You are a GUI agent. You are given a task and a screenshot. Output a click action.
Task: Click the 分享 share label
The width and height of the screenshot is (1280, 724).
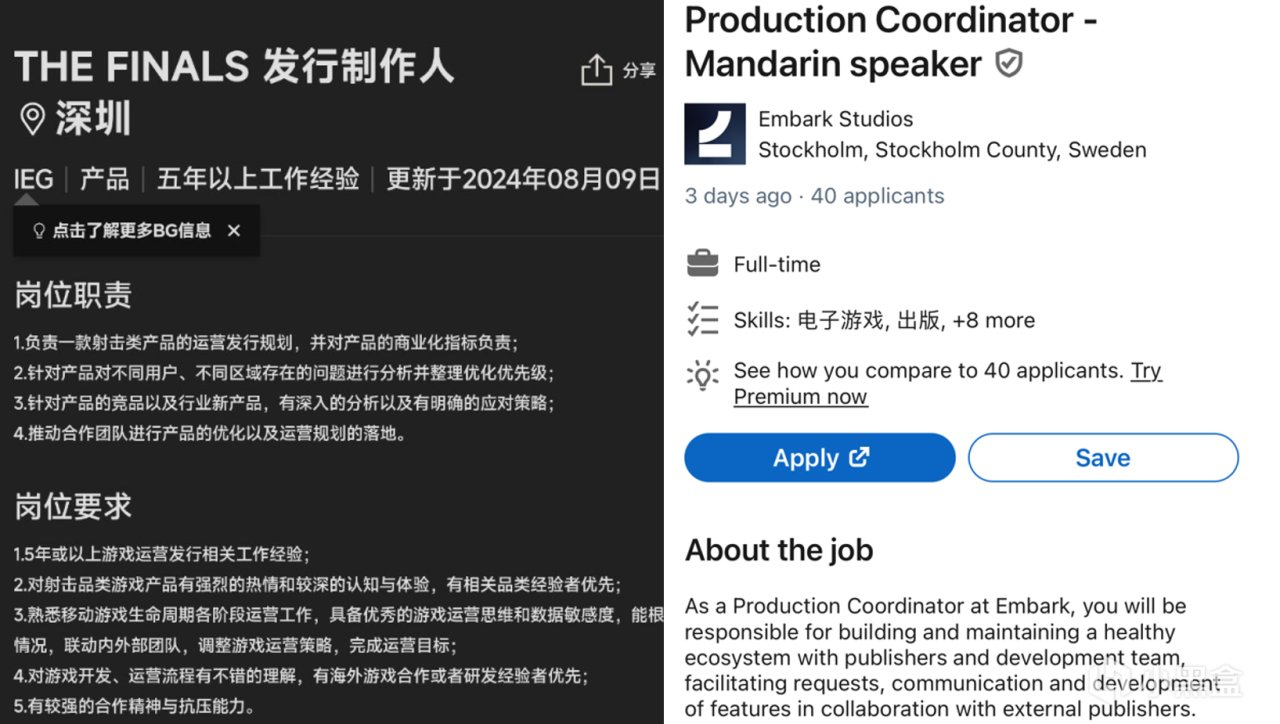pos(639,70)
